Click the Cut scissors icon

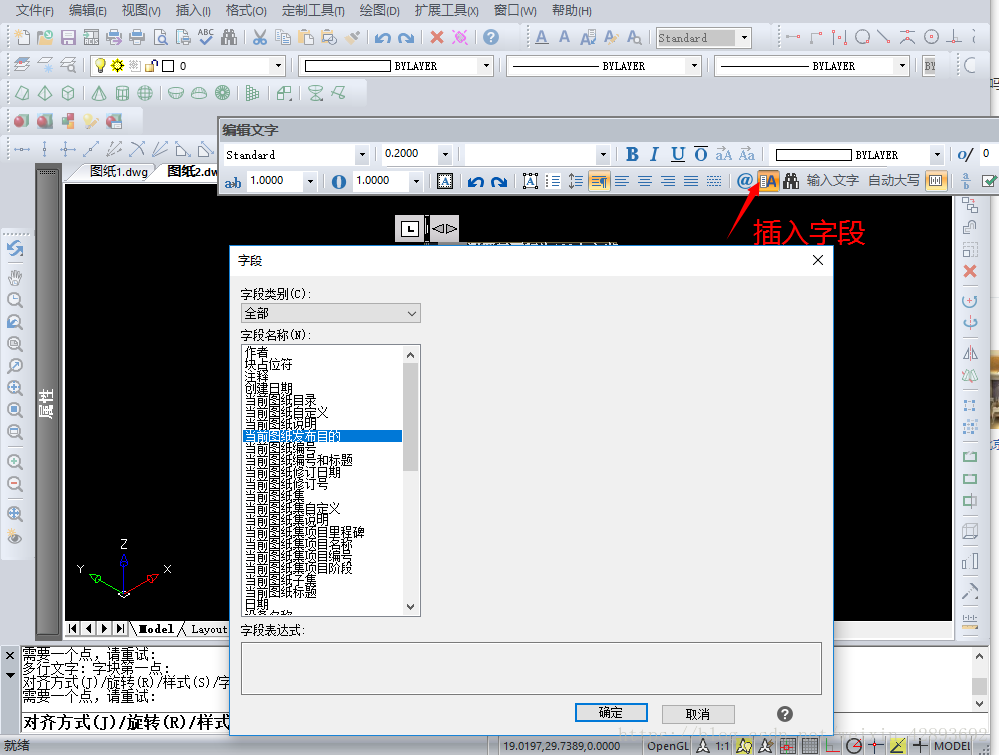[259, 38]
